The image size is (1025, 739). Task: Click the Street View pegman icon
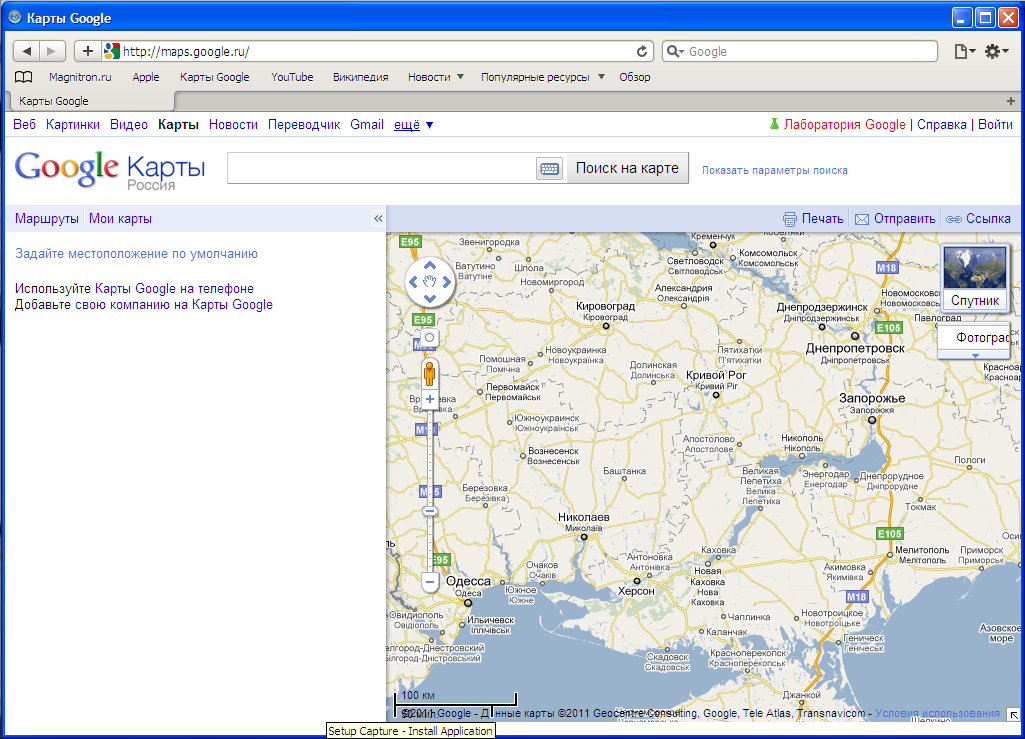click(x=429, y=373)
